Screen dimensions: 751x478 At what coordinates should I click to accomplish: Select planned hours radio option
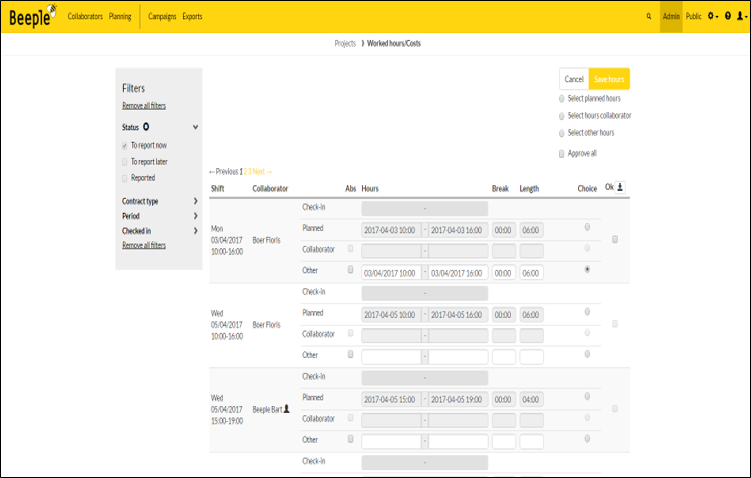coord(561,99)
